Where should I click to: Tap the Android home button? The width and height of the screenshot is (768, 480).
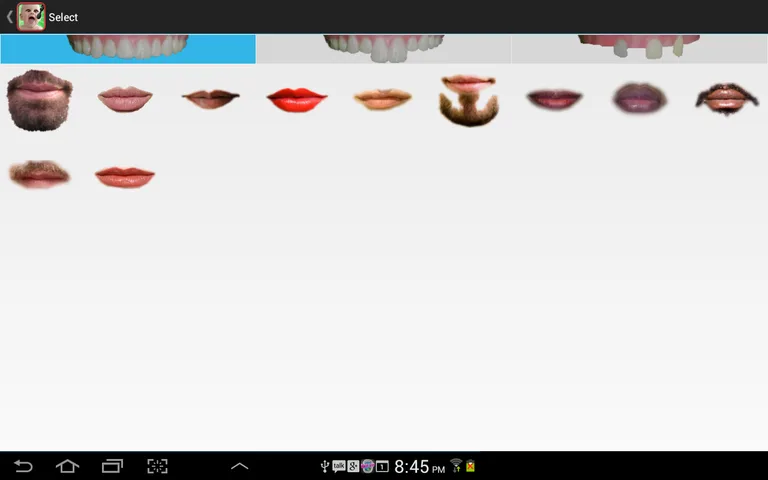pyautogui.click(x=68, y=466)
